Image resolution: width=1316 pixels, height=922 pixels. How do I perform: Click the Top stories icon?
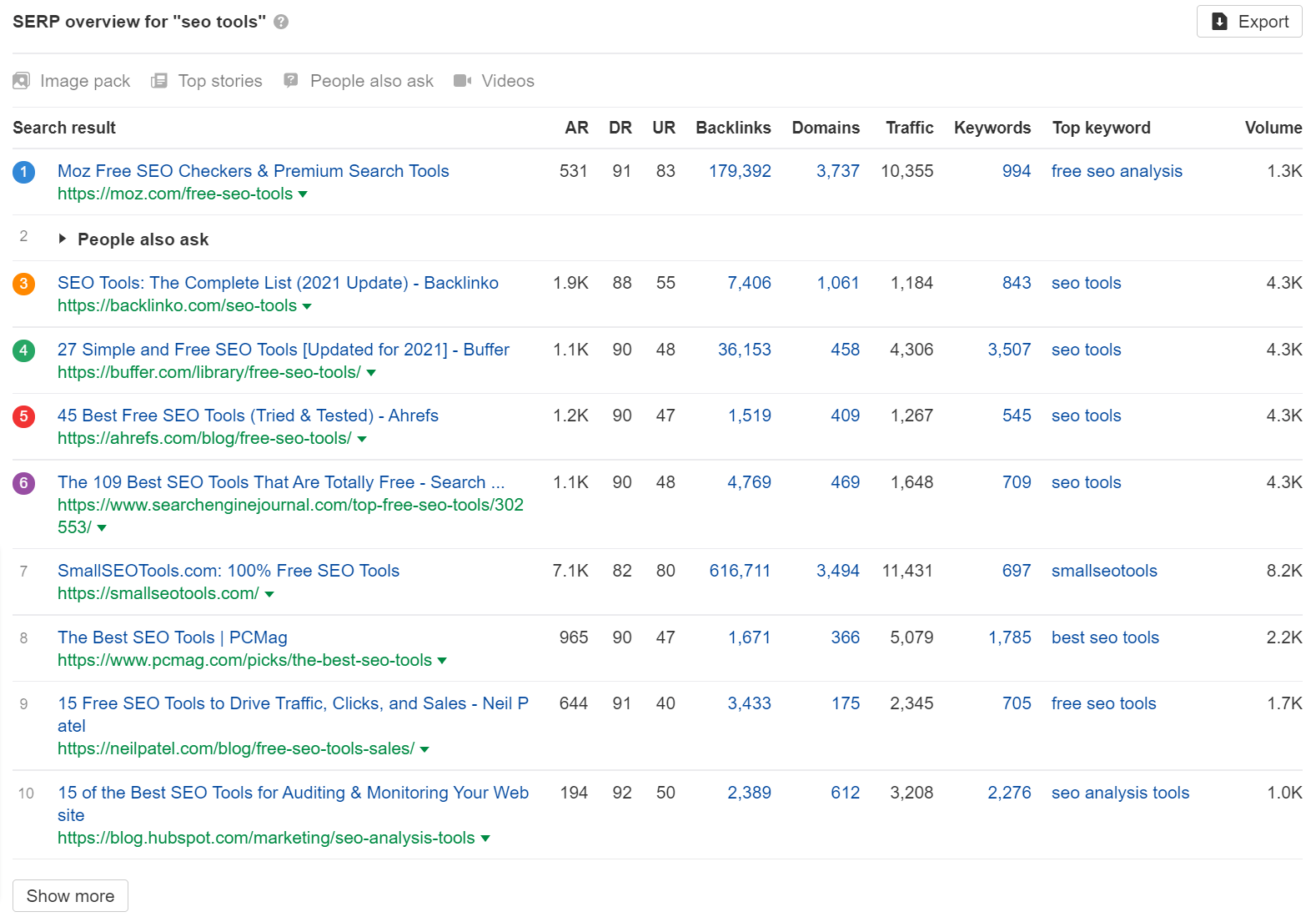pos(159,81)
